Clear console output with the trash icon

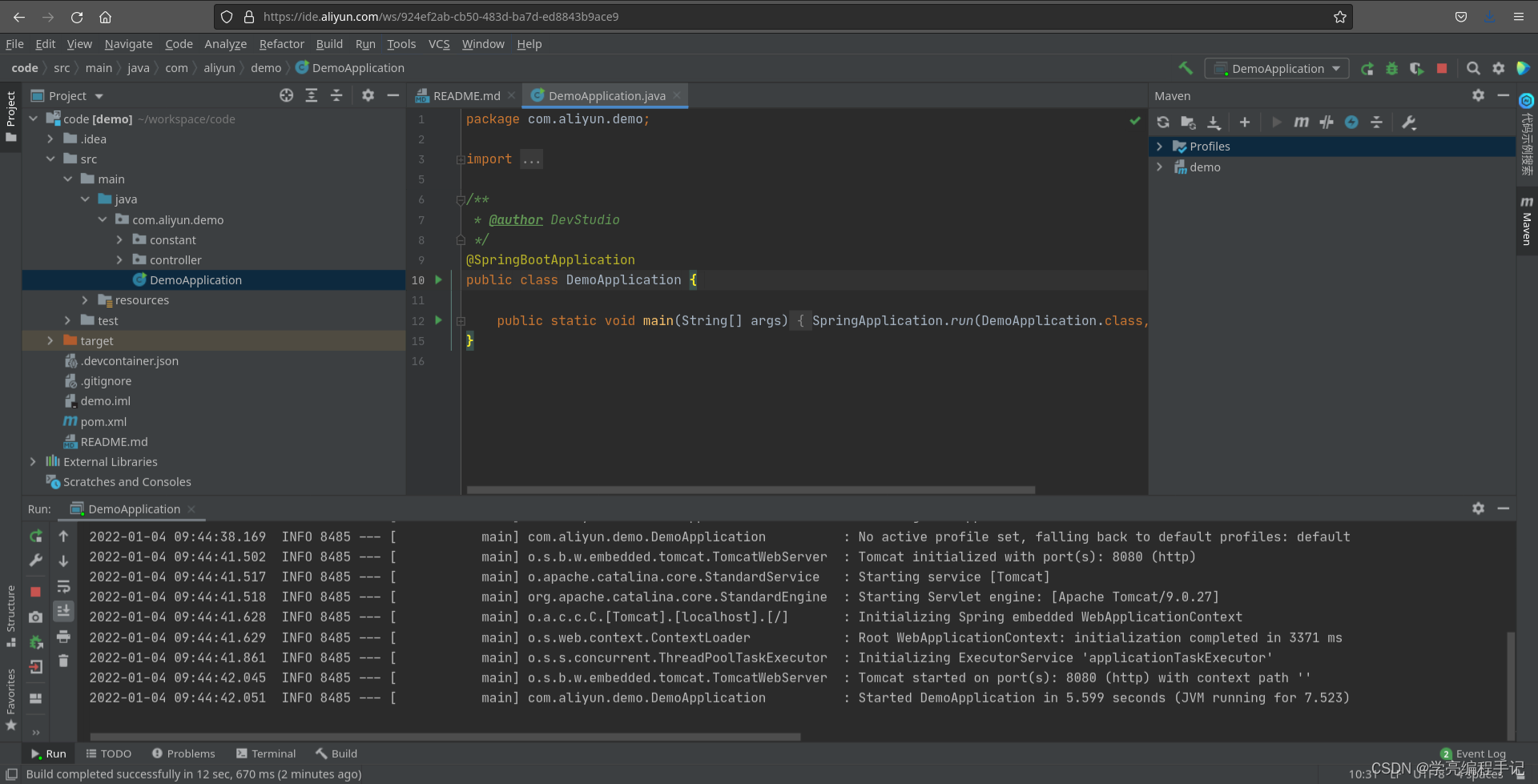coord(64,659)
